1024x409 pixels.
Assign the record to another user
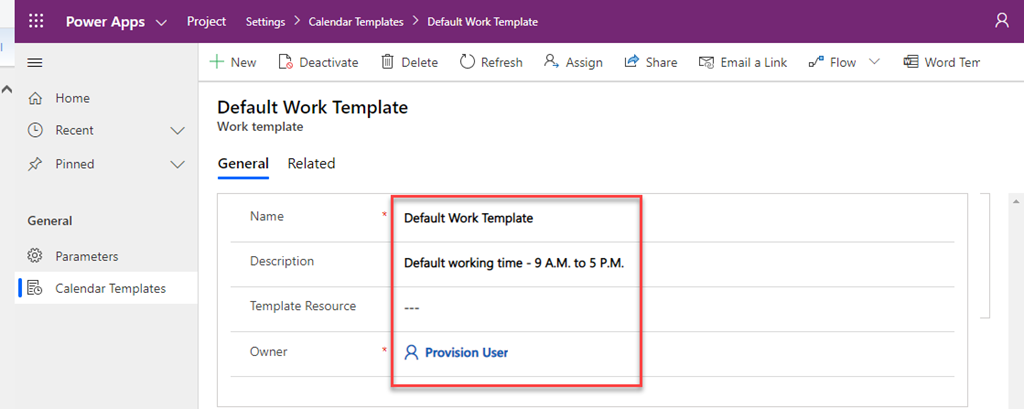click(573, 62)
